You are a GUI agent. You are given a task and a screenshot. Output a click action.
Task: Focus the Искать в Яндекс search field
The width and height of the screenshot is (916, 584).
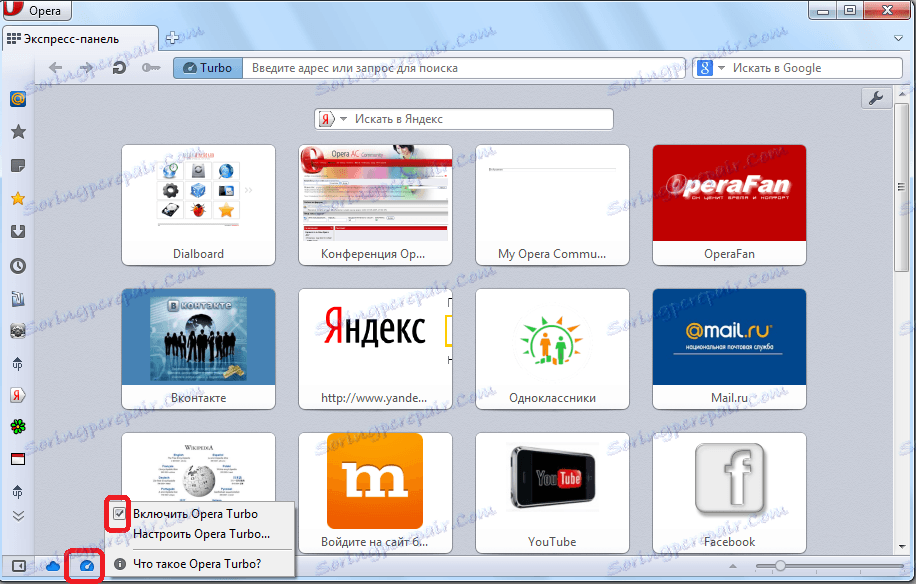[482, 119]
